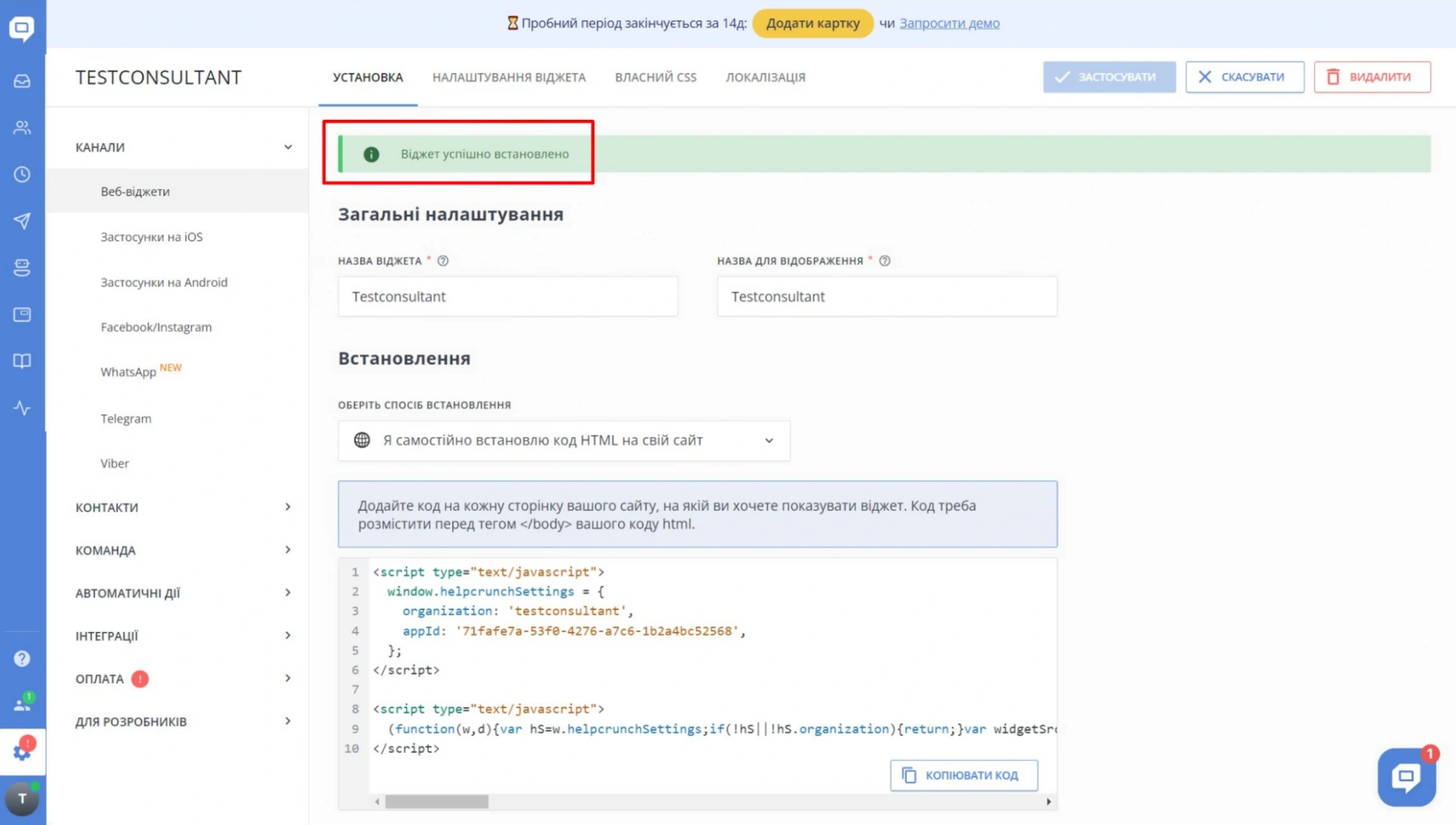
Task: Click the Додати картку button
Action: 812,23
